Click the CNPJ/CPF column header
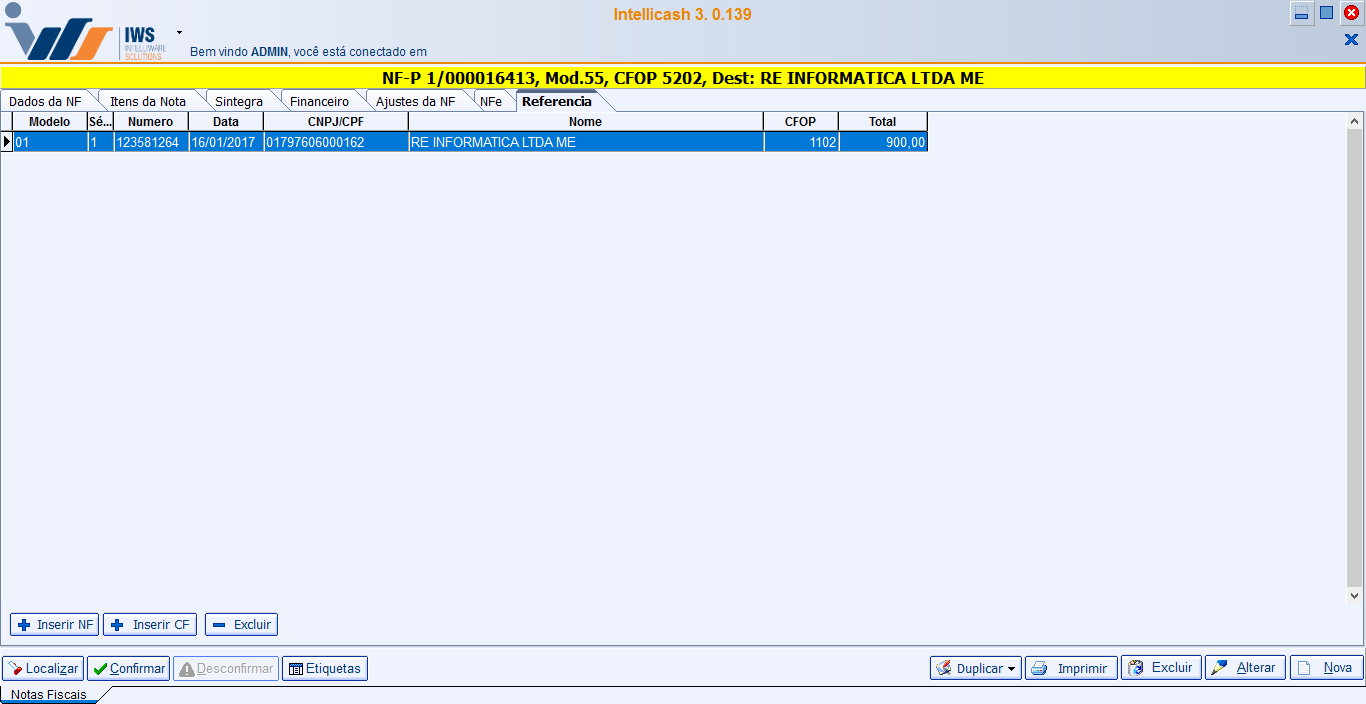 point(336,122)
